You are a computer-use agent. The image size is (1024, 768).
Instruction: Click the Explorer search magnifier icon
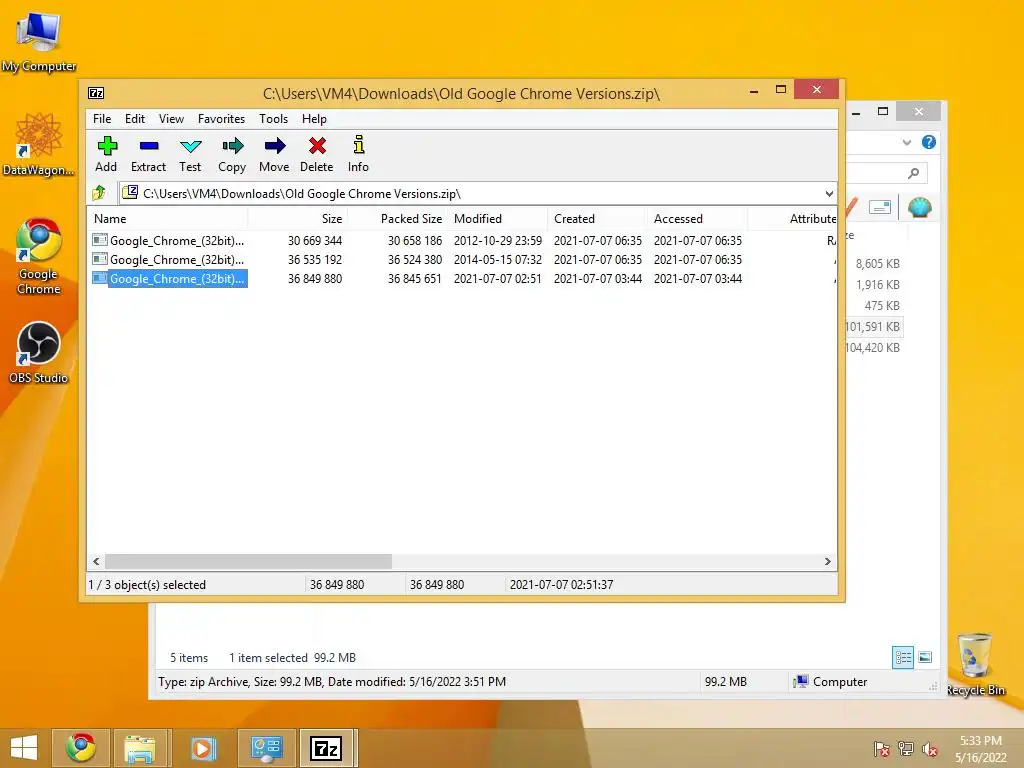click(x=914, y=172)
